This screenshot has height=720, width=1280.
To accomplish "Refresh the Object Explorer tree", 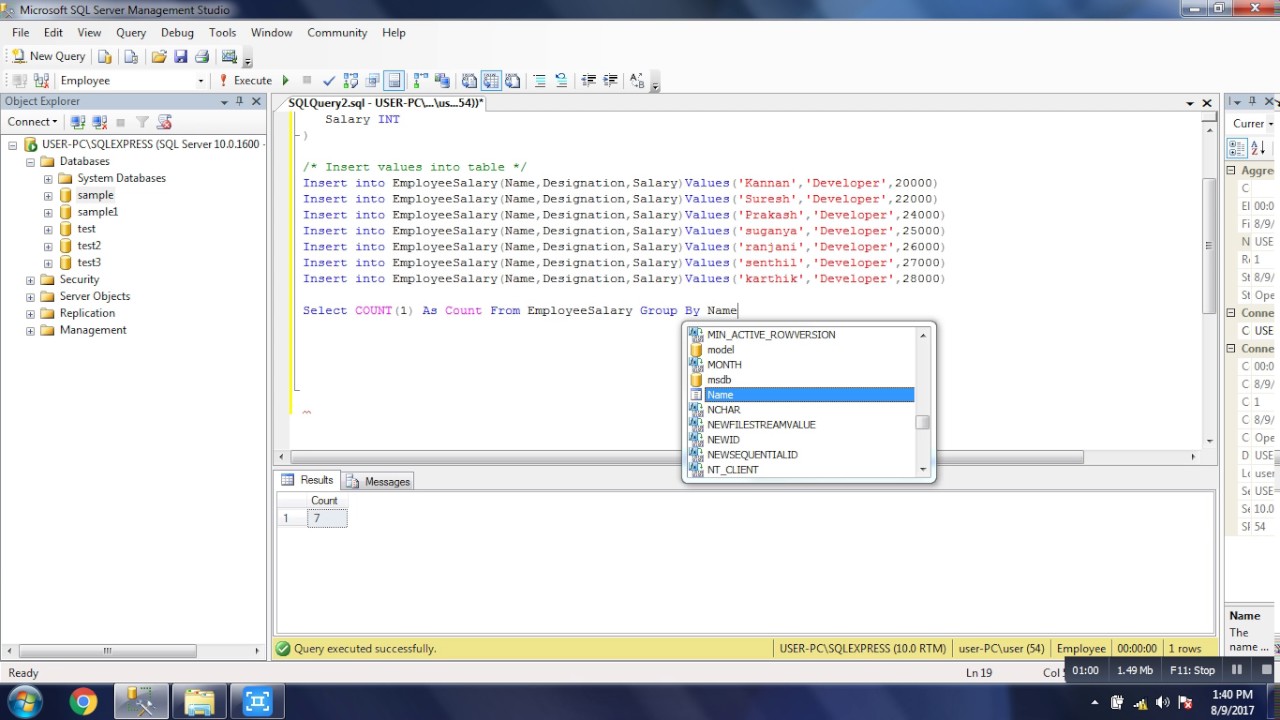I will click(164, 122).
